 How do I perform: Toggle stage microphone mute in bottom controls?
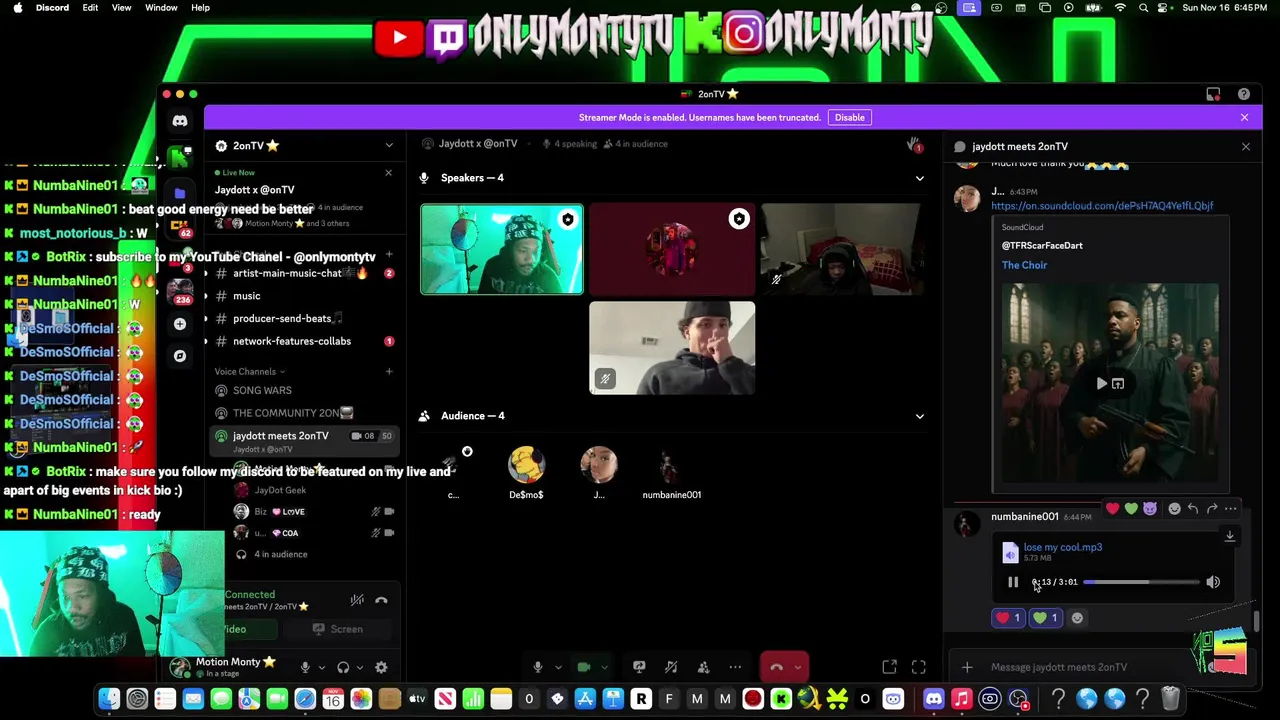[537, 667]
